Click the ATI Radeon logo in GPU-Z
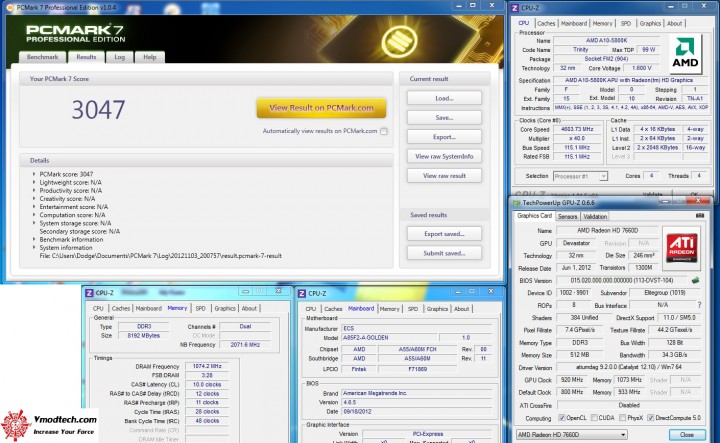720x443 pixels. [682, 248]
